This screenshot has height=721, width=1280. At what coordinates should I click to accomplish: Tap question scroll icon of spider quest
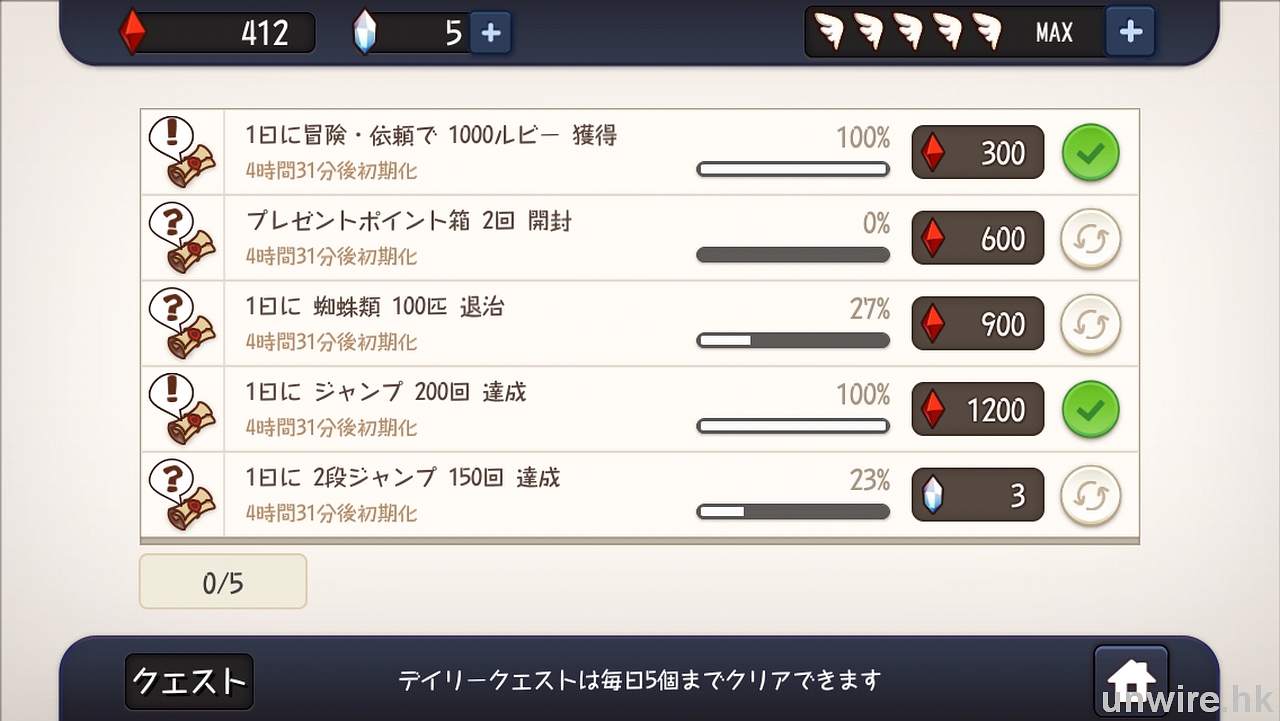(181, 324)
